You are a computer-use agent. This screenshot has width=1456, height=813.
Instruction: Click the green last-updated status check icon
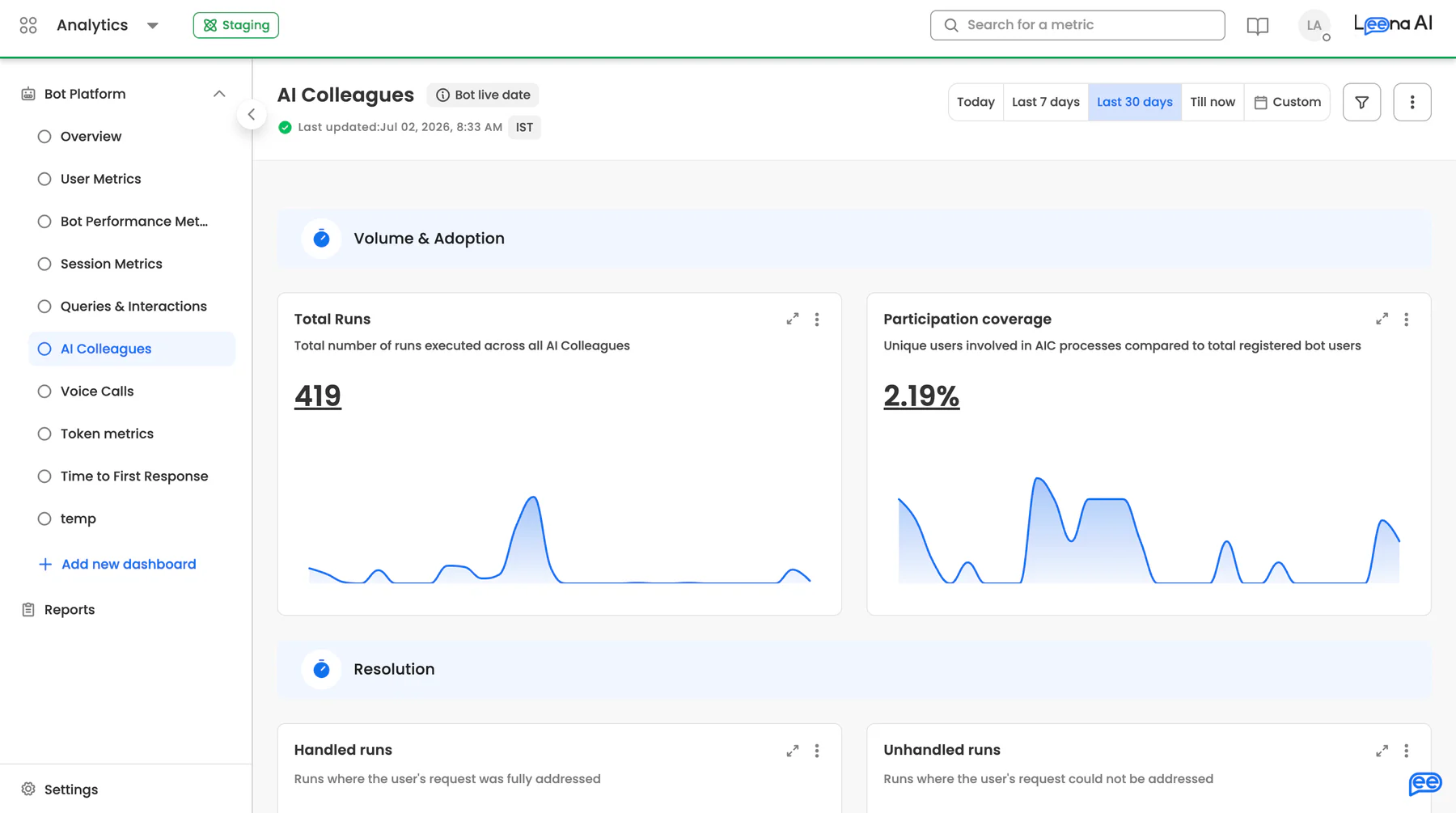285,127
